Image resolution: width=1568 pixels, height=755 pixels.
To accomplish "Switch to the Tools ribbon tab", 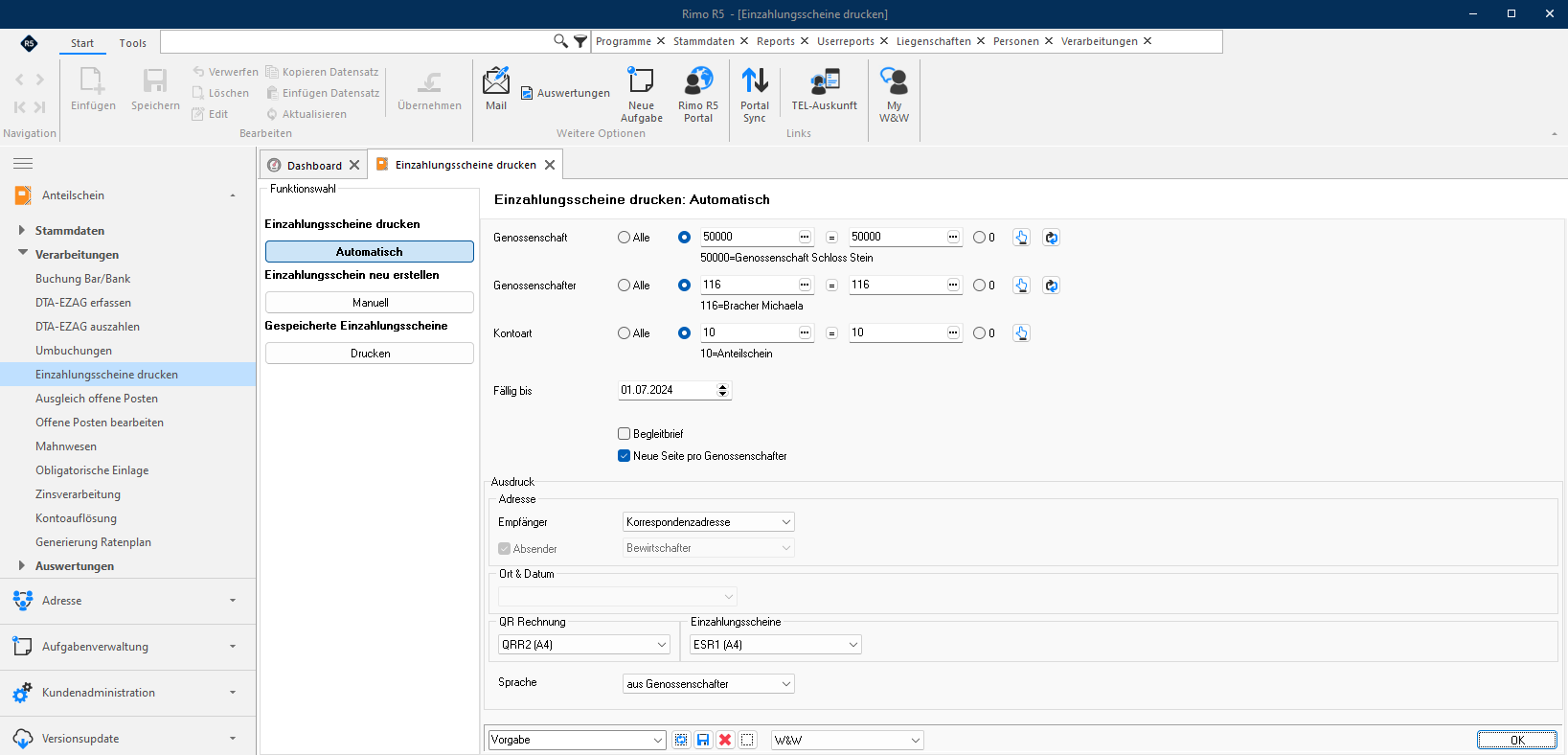I will click(x=133, y=43).
